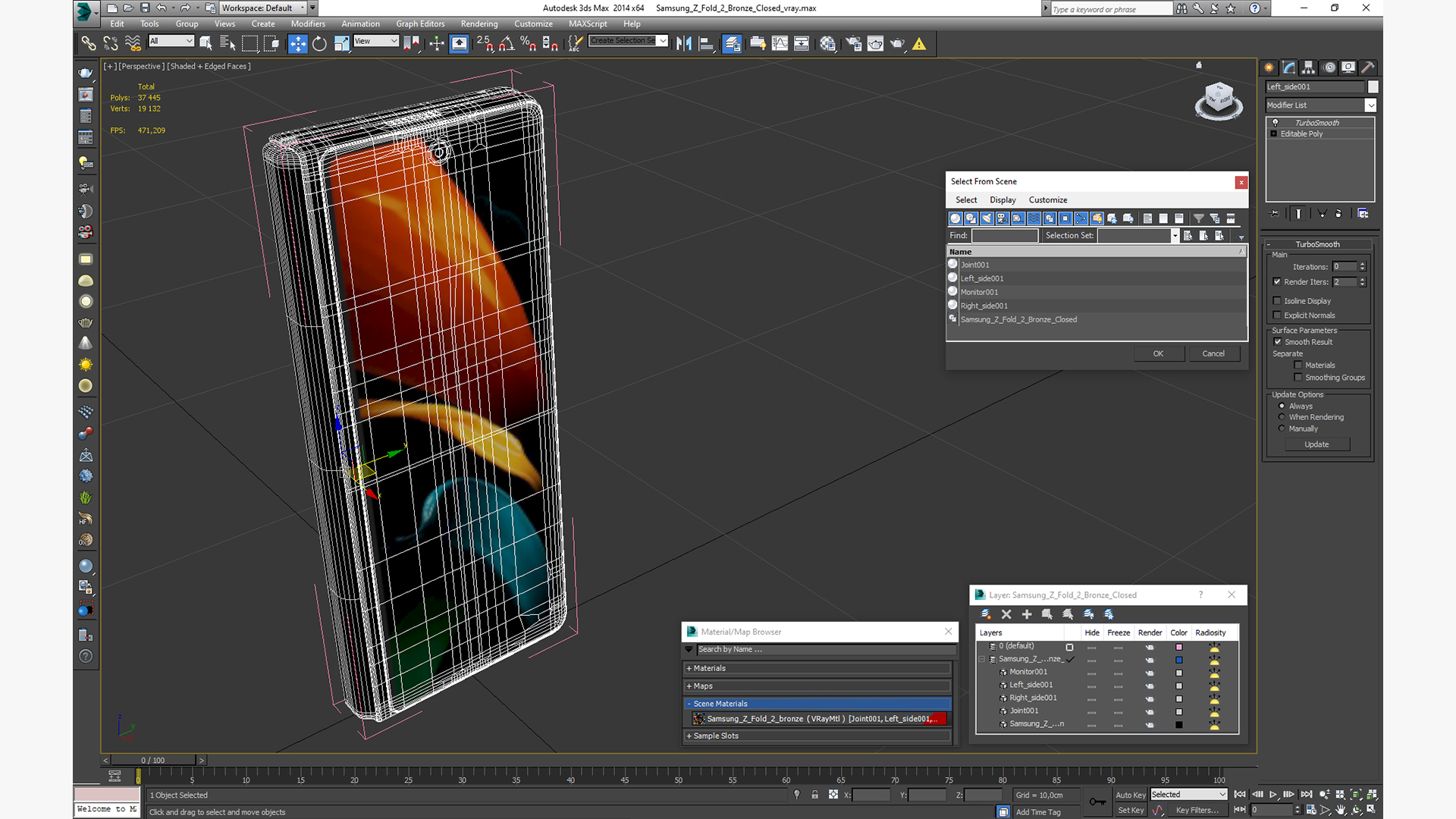Enable the Isoline Display checkbox
Viewport: 1456px width, 819px height.
click(x=1277, y=301)
